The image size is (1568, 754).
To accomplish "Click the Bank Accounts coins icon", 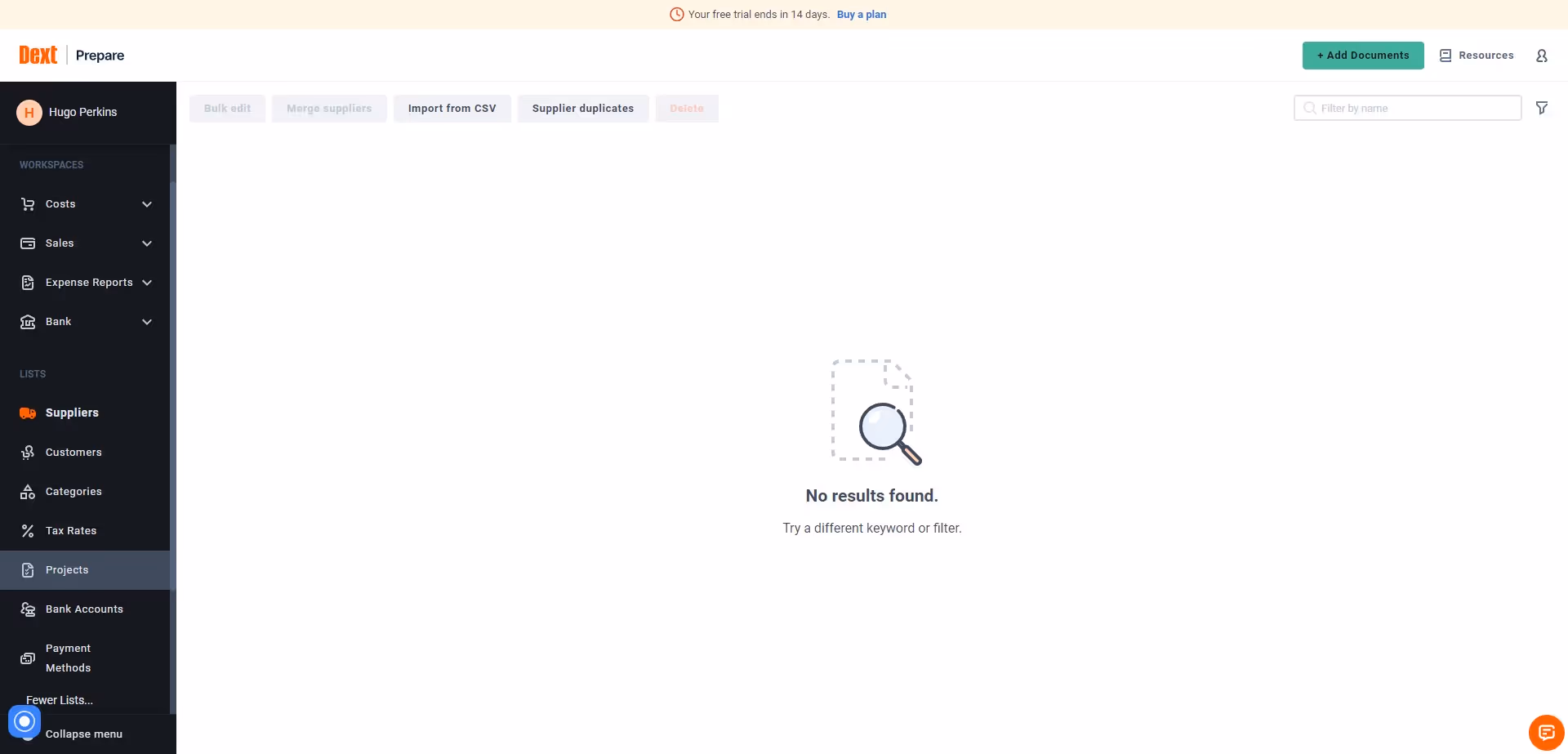I will coord(28,609).
